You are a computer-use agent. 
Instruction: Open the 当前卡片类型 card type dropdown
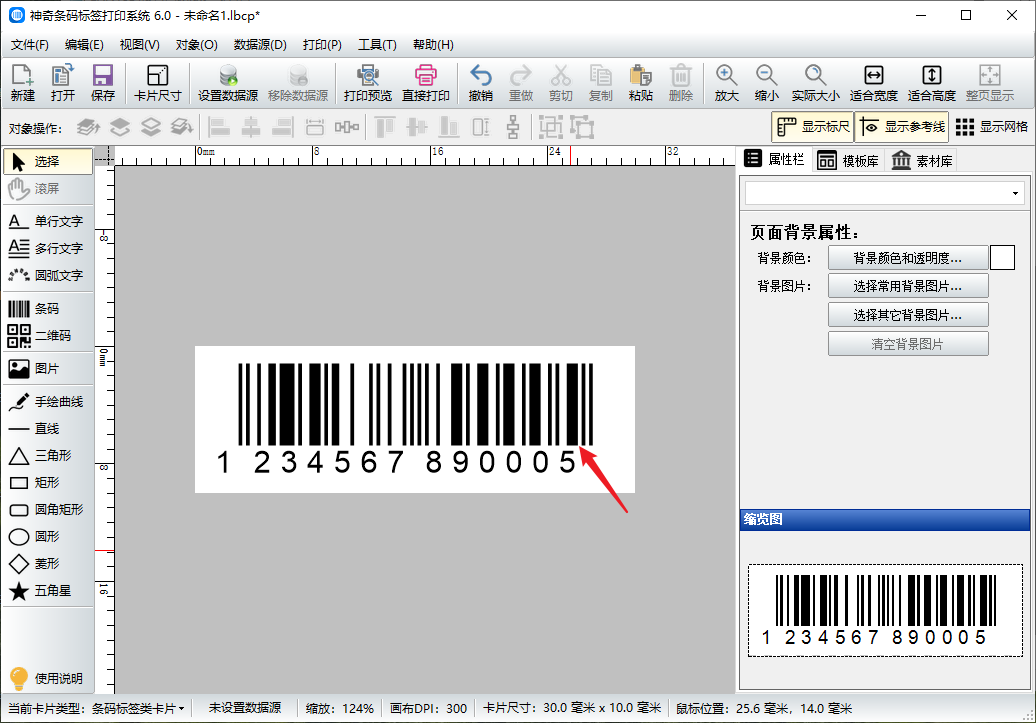137,708
